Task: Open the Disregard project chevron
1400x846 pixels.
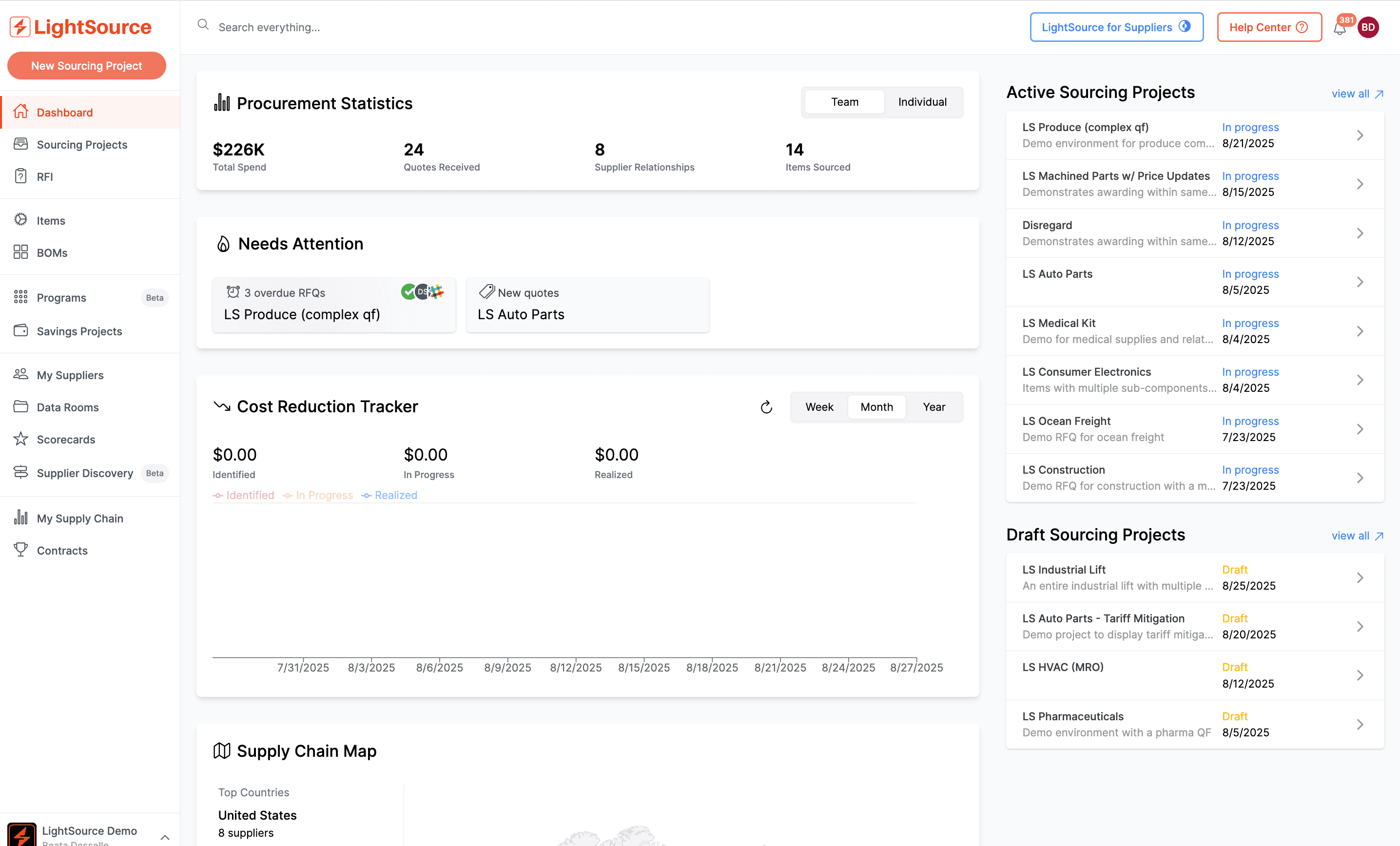Action: pos(1360,233)
